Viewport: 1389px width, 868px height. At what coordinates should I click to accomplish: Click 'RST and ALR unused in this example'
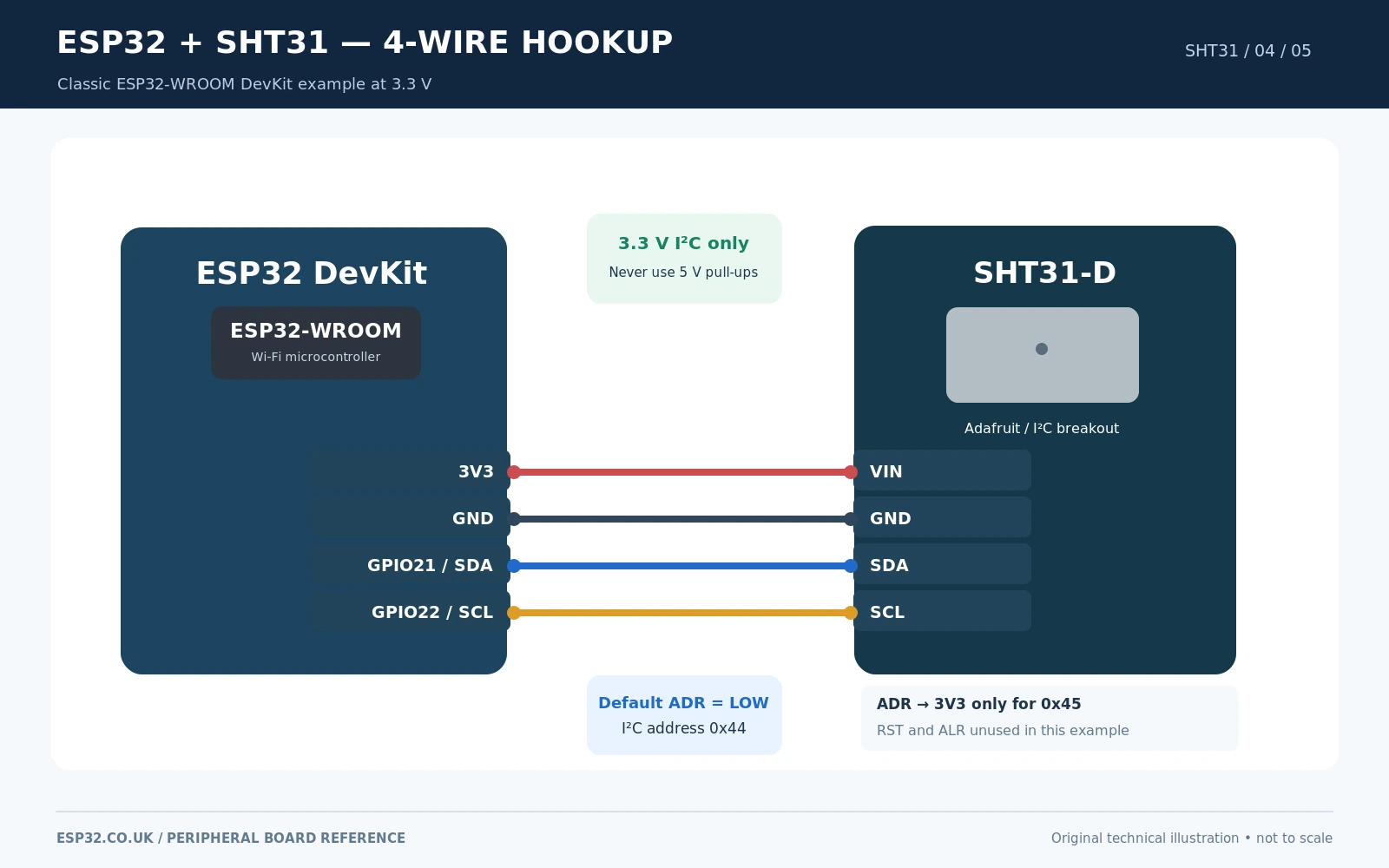[1003, 731]
